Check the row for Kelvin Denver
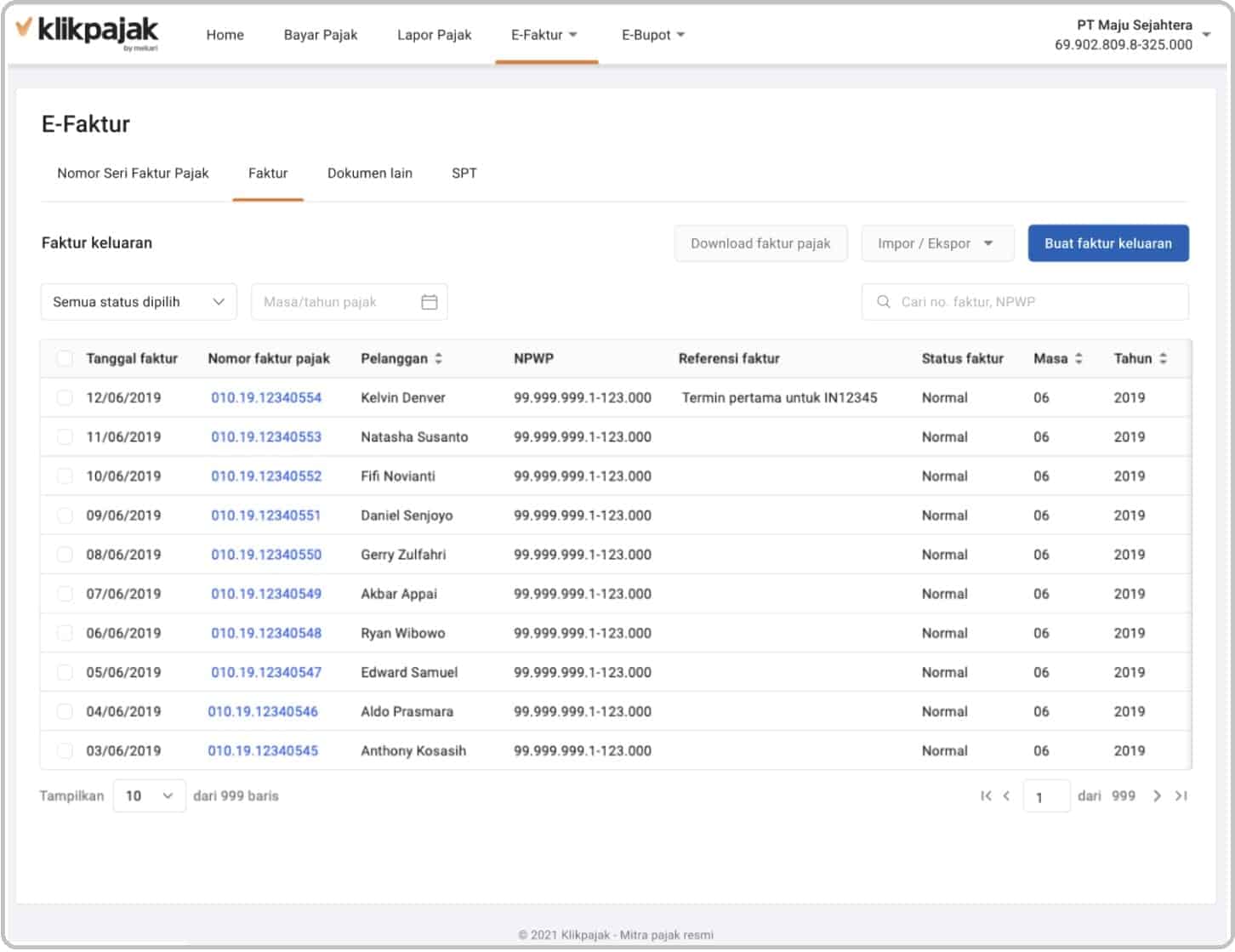The image size is (1235, 952). [x=65, y=397]
